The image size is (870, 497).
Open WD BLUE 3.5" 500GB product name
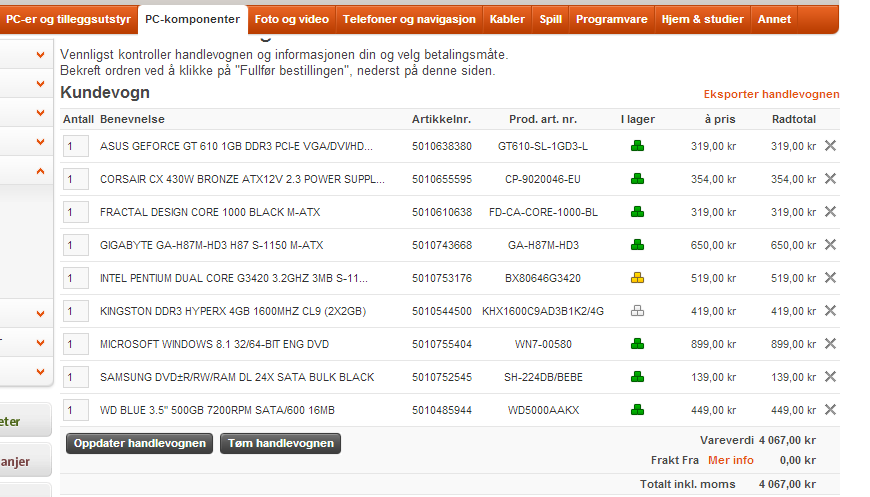(218, 410)
